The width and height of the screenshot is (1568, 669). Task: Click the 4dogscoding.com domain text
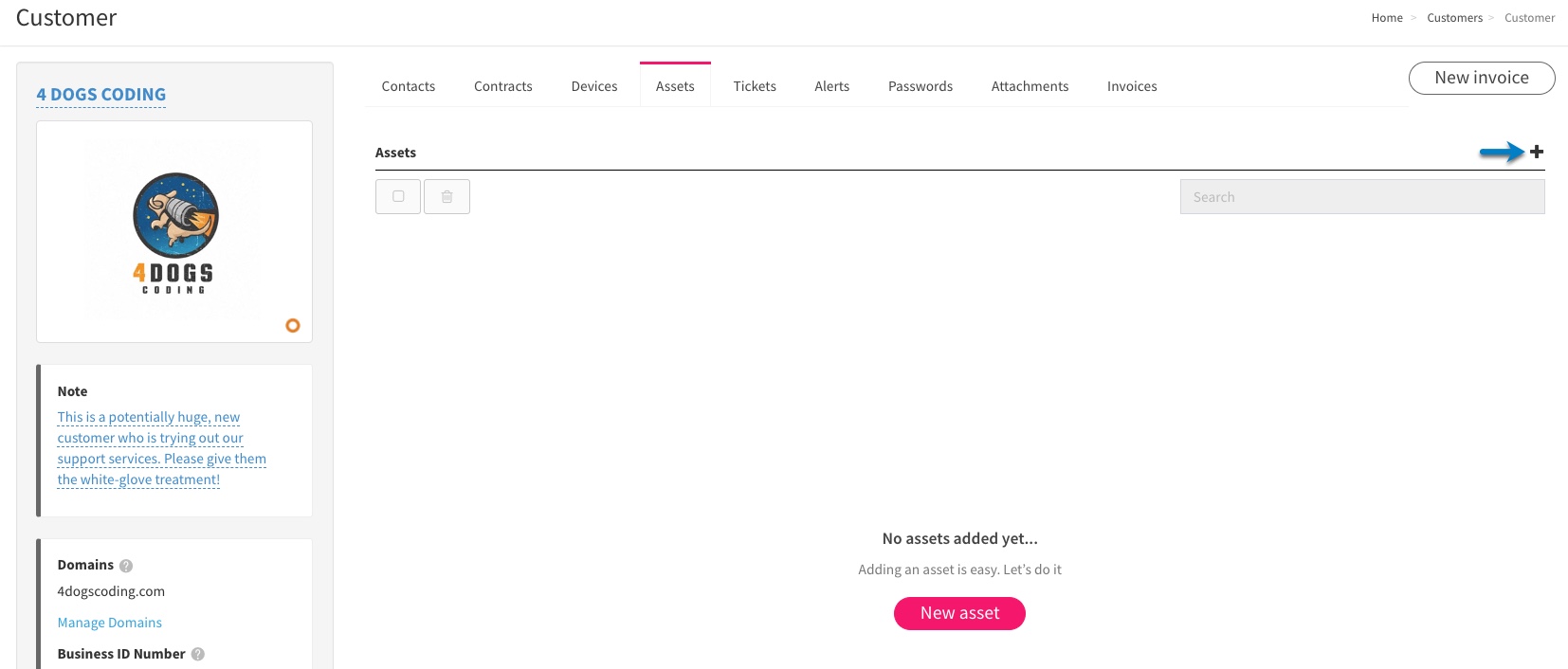click(x=111, y=591)
